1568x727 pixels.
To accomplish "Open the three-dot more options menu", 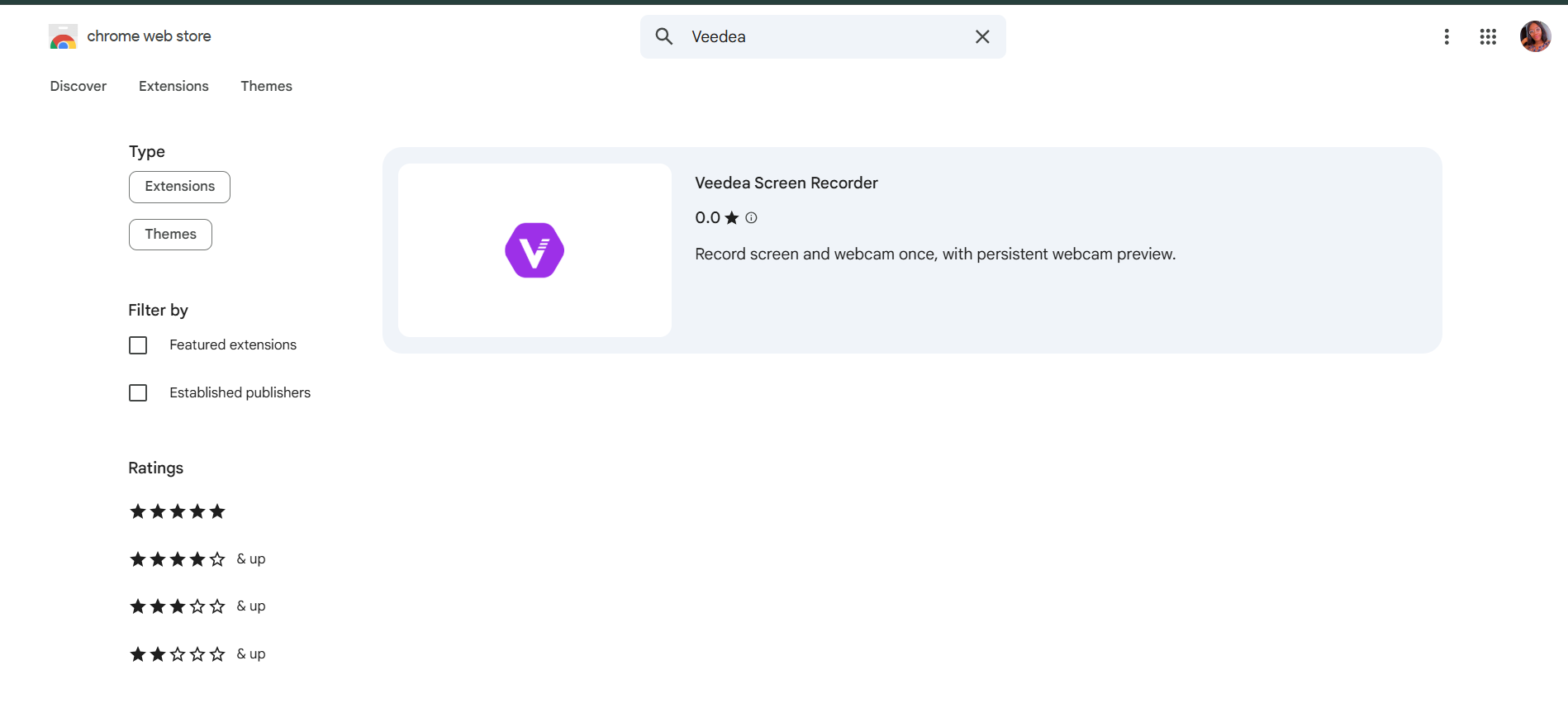I will [x=1447, y=36].
